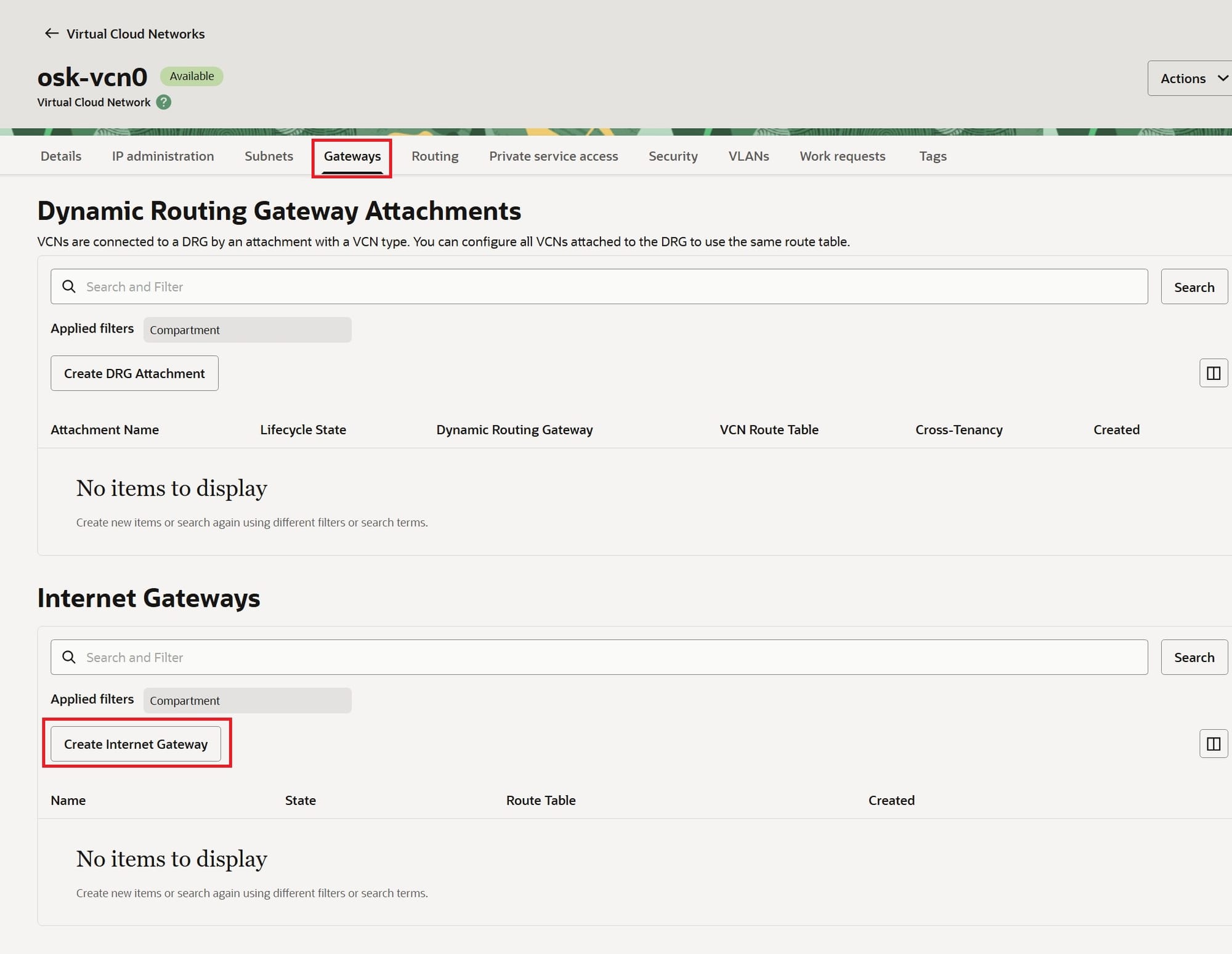Screen dimensions: 1232x954
Task: Click Create DRG Attachment button
Action: (134, 373)
